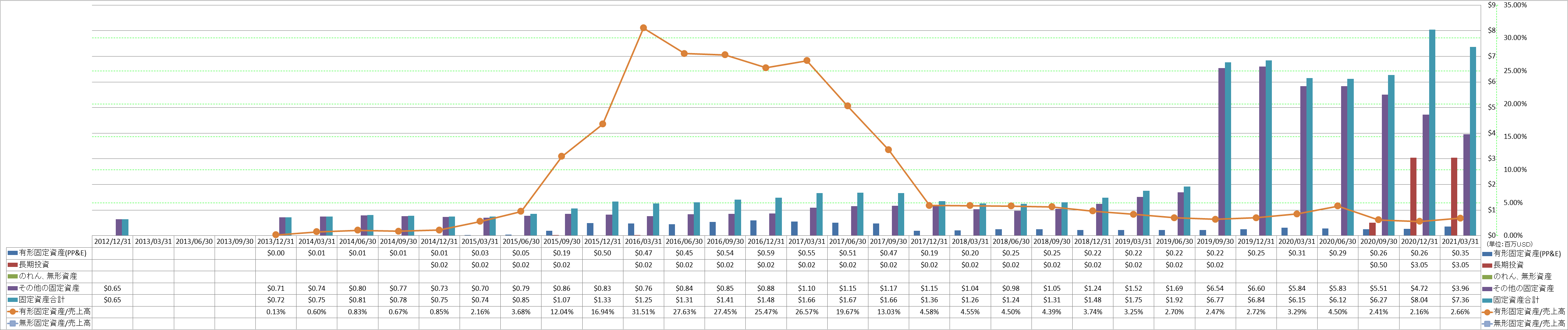
Task: Click the 2017/12/31 column date label
Action: tap(929, 242)
